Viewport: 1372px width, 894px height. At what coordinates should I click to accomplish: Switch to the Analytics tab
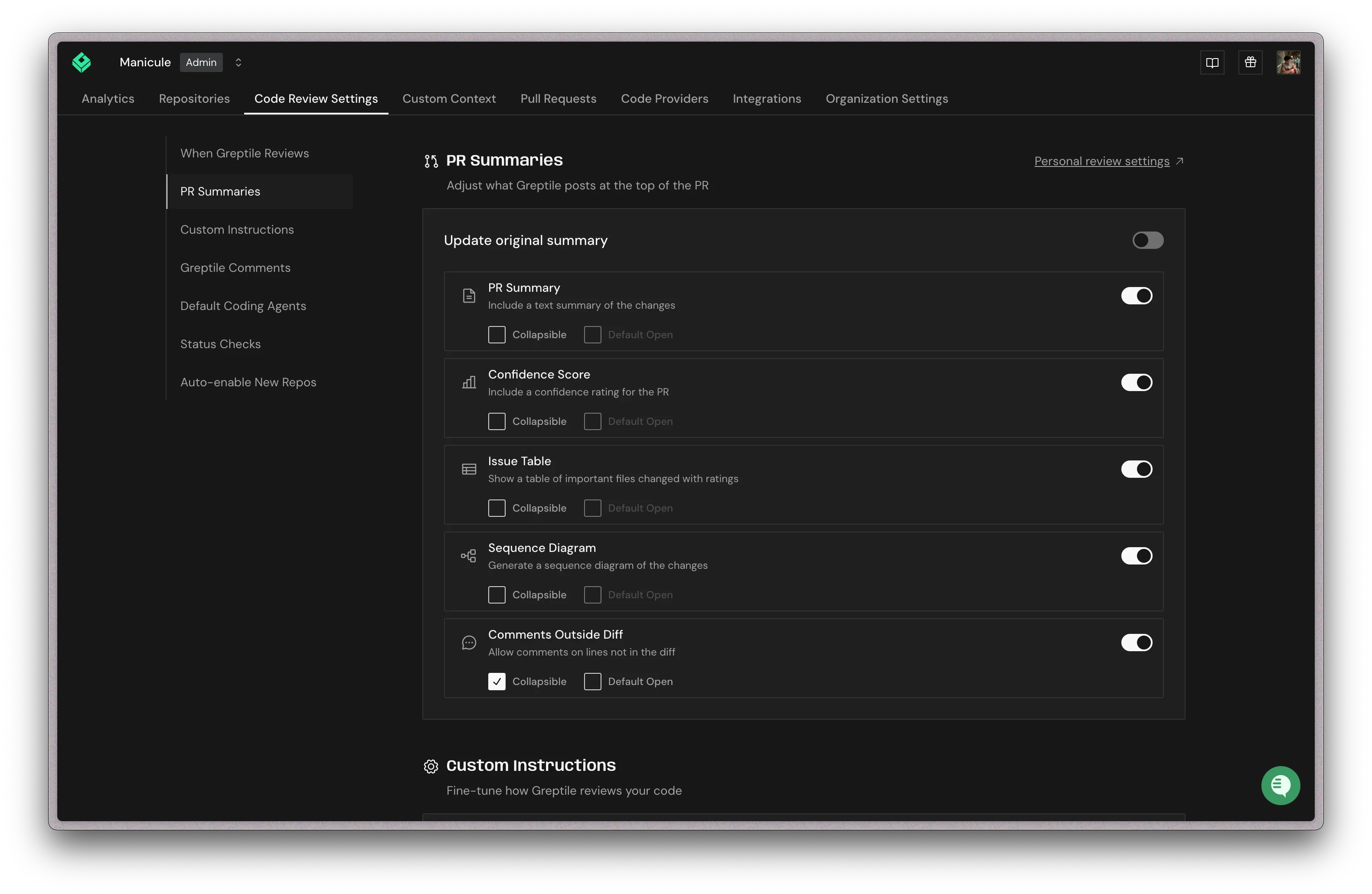point(108,98)
